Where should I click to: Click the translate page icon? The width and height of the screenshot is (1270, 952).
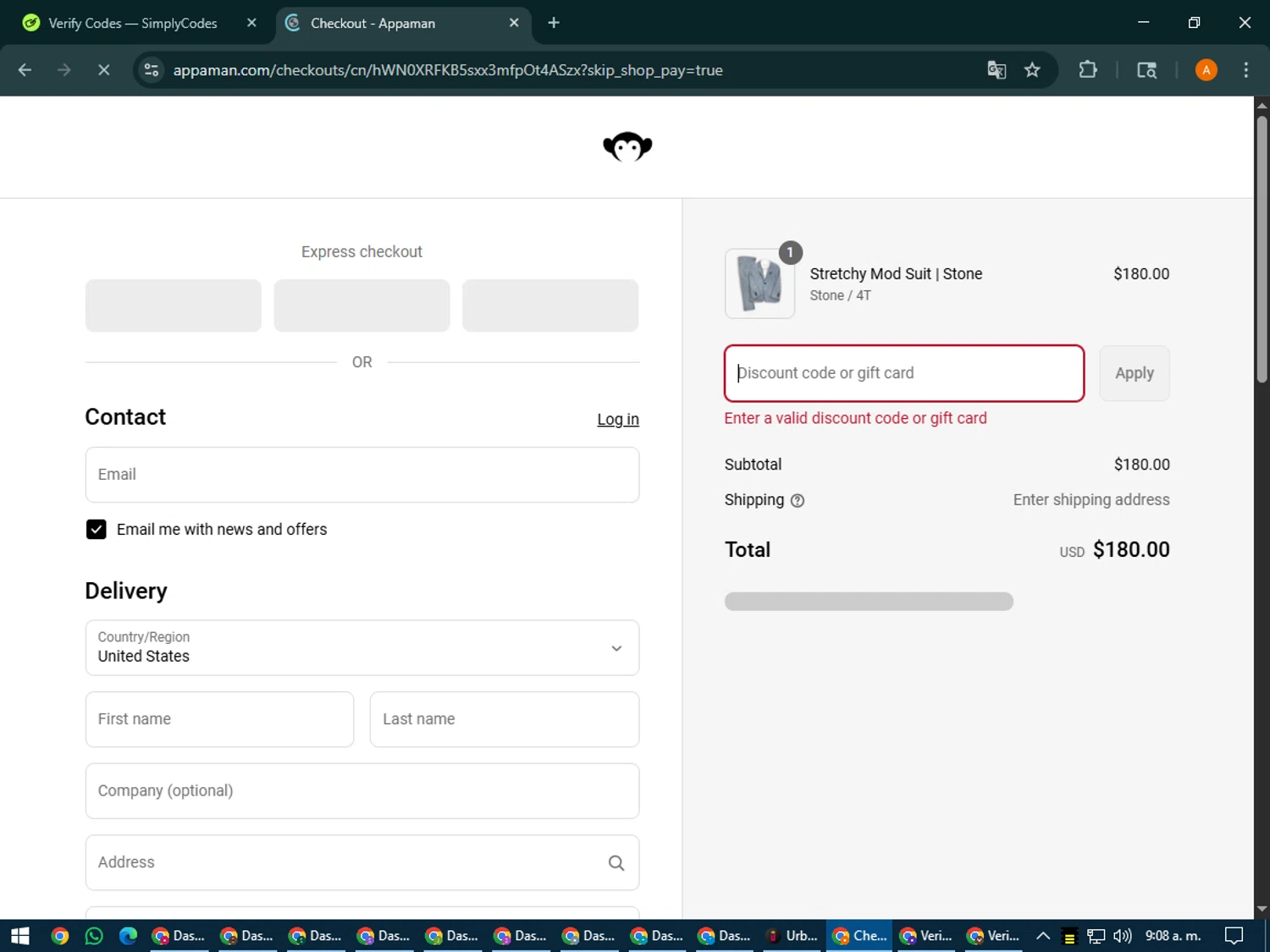pos(997,70)
